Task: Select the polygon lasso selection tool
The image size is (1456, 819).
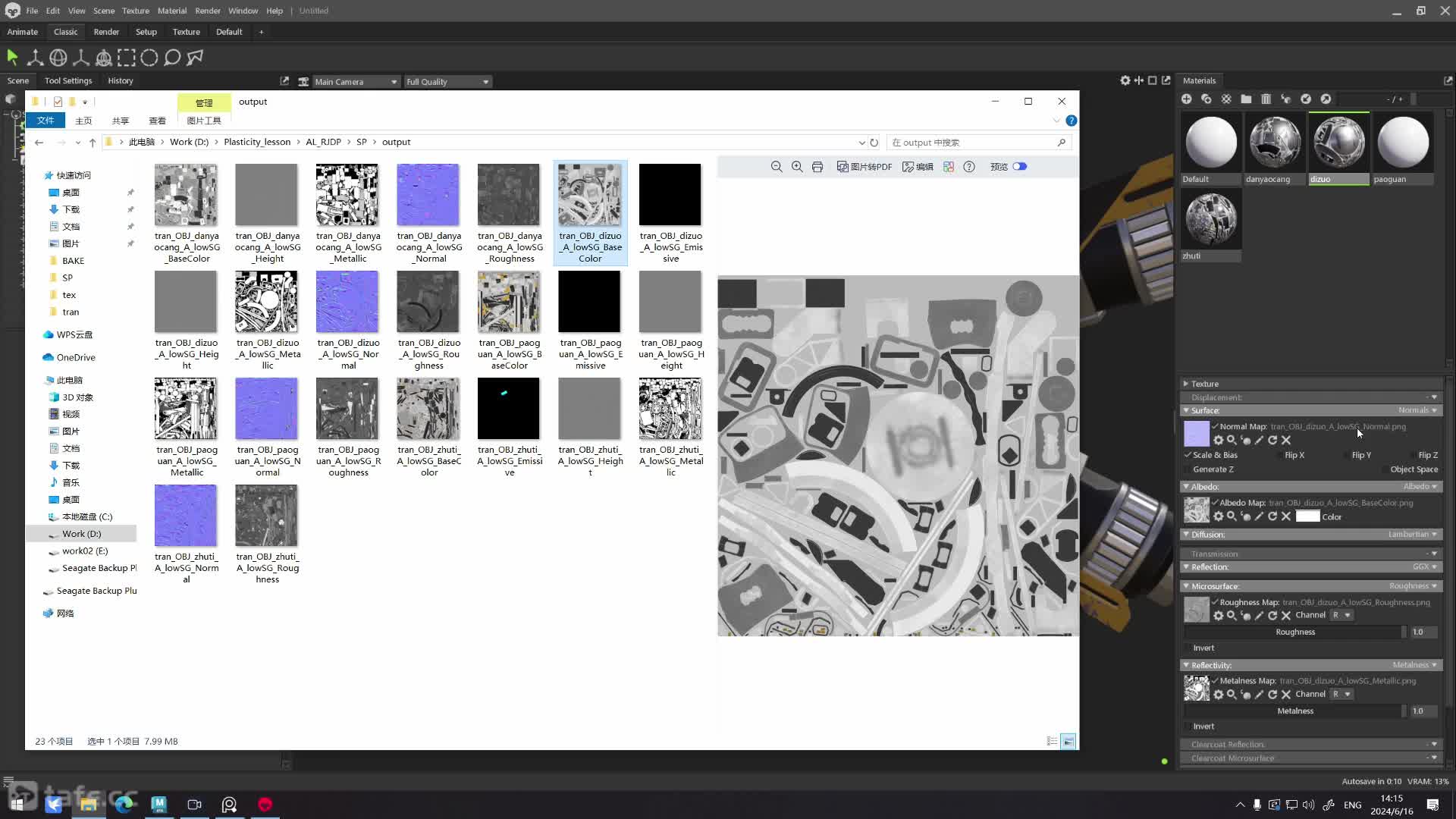Action: (x=195, y=57)
